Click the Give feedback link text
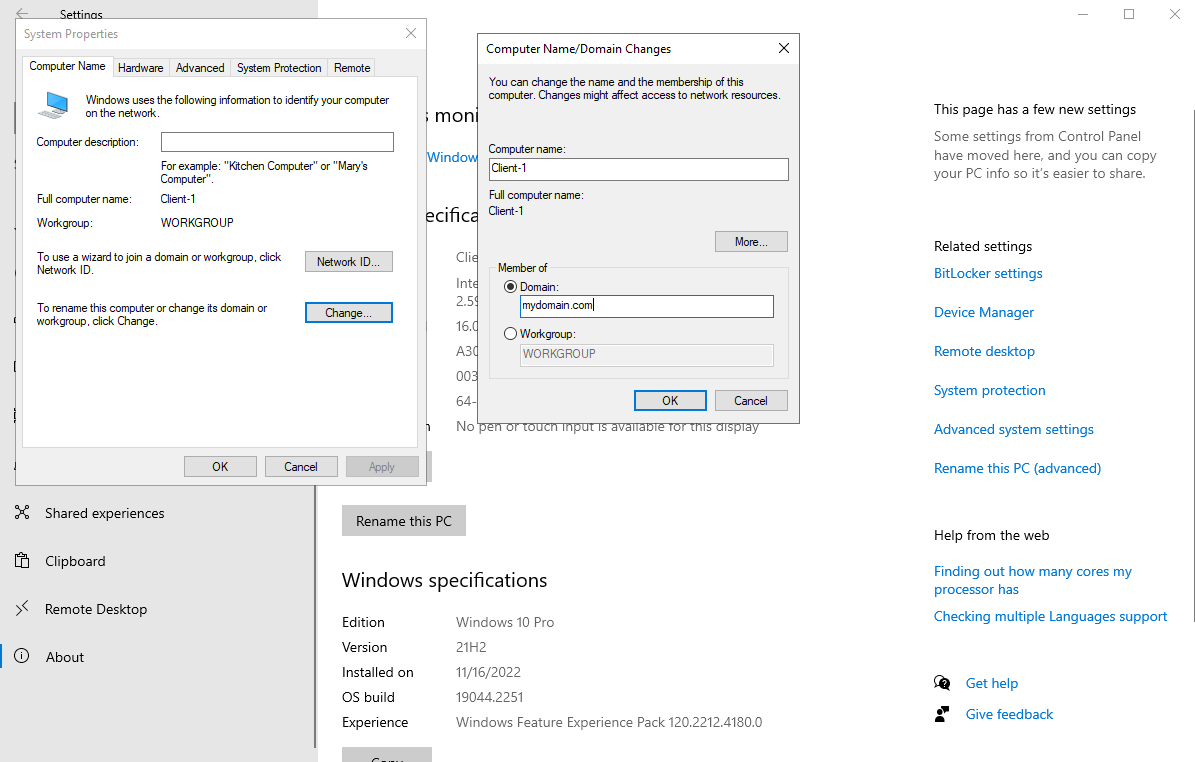This screenshot has width=1195, height=762. coord(1009,714)
